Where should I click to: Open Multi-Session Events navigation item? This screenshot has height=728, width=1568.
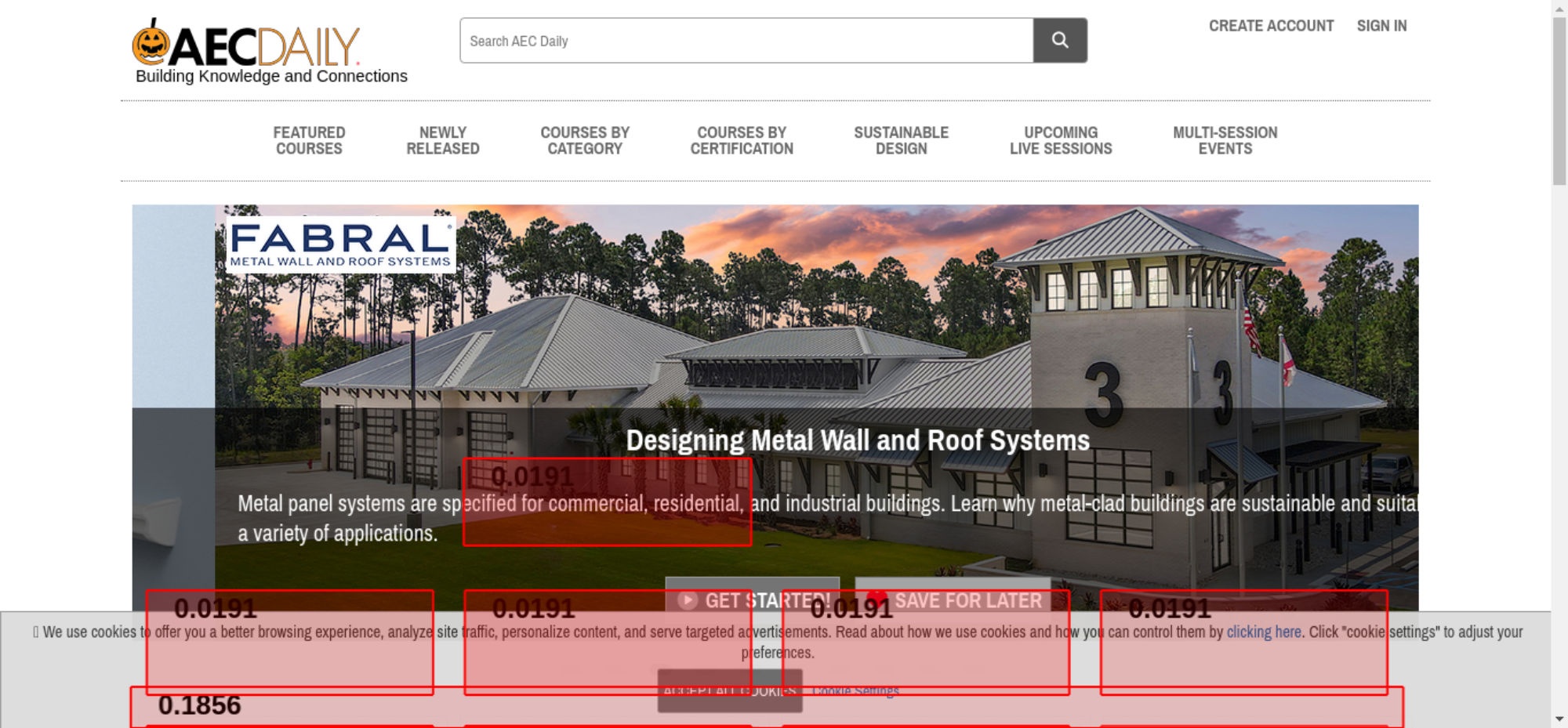1225,141
